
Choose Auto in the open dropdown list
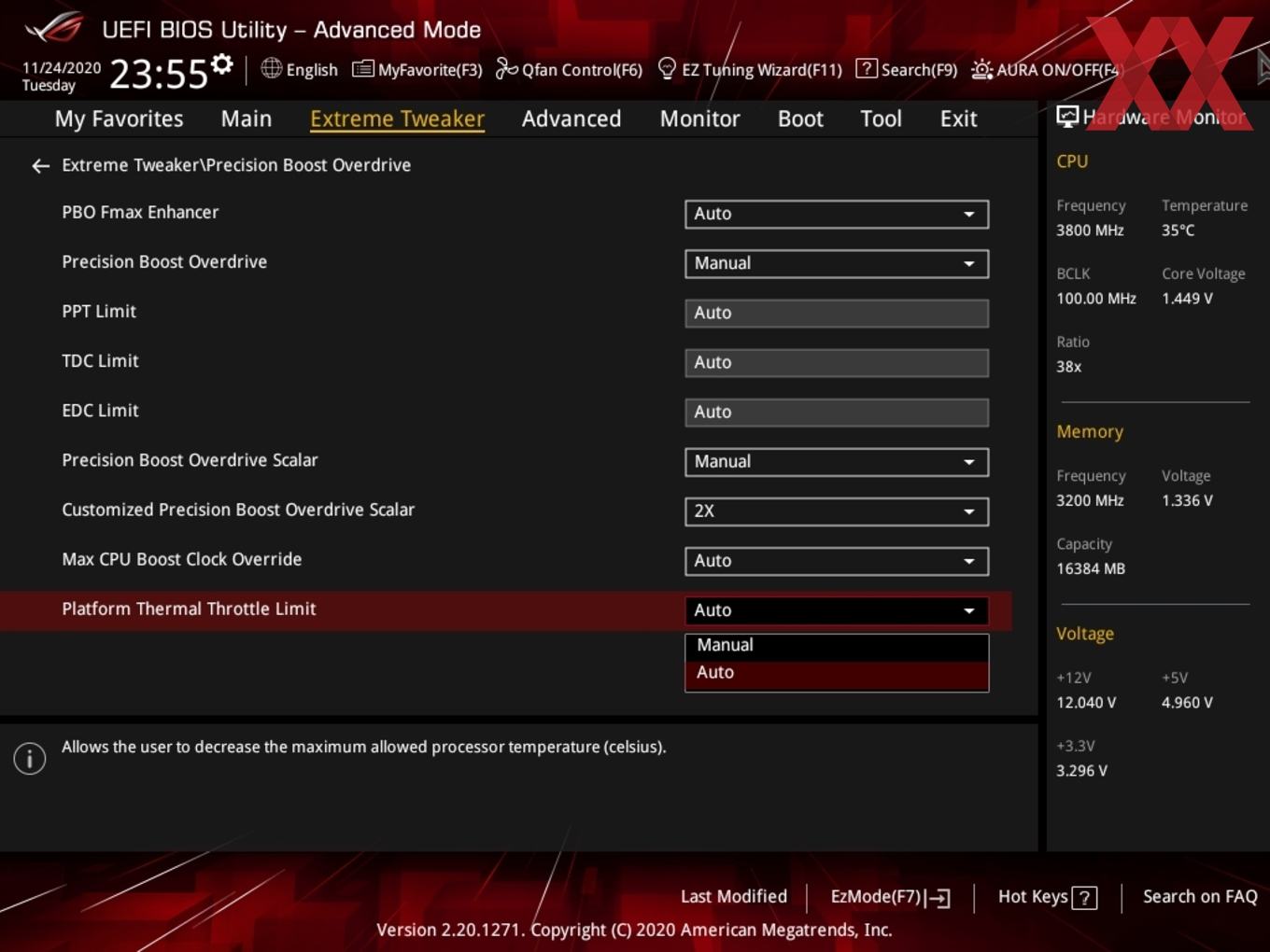click(837, 673)
